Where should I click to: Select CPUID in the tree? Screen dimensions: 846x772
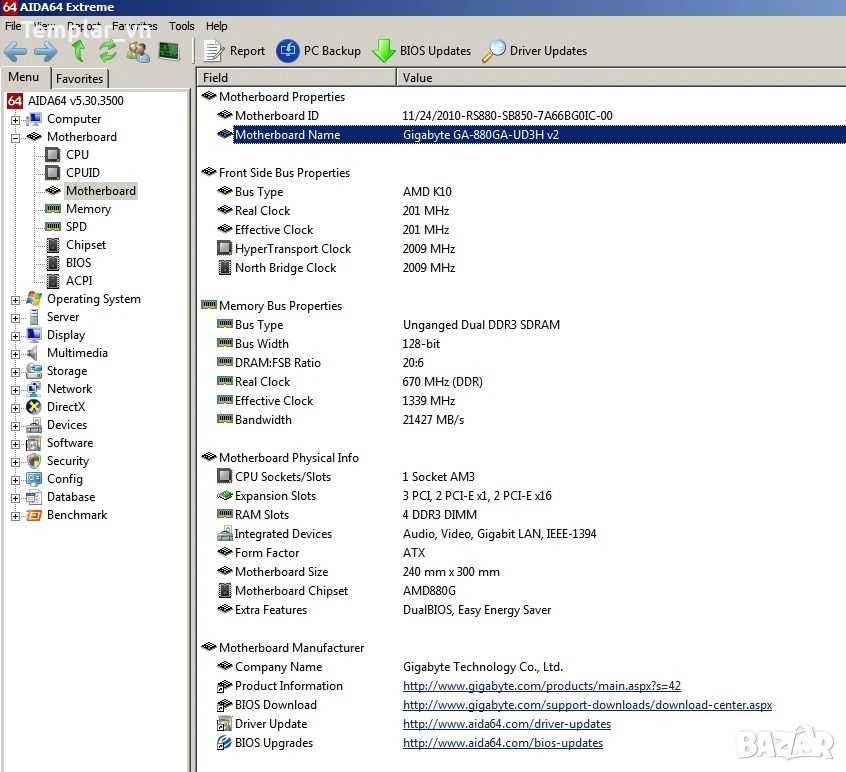pyautogui.click(x=83, y=173)
